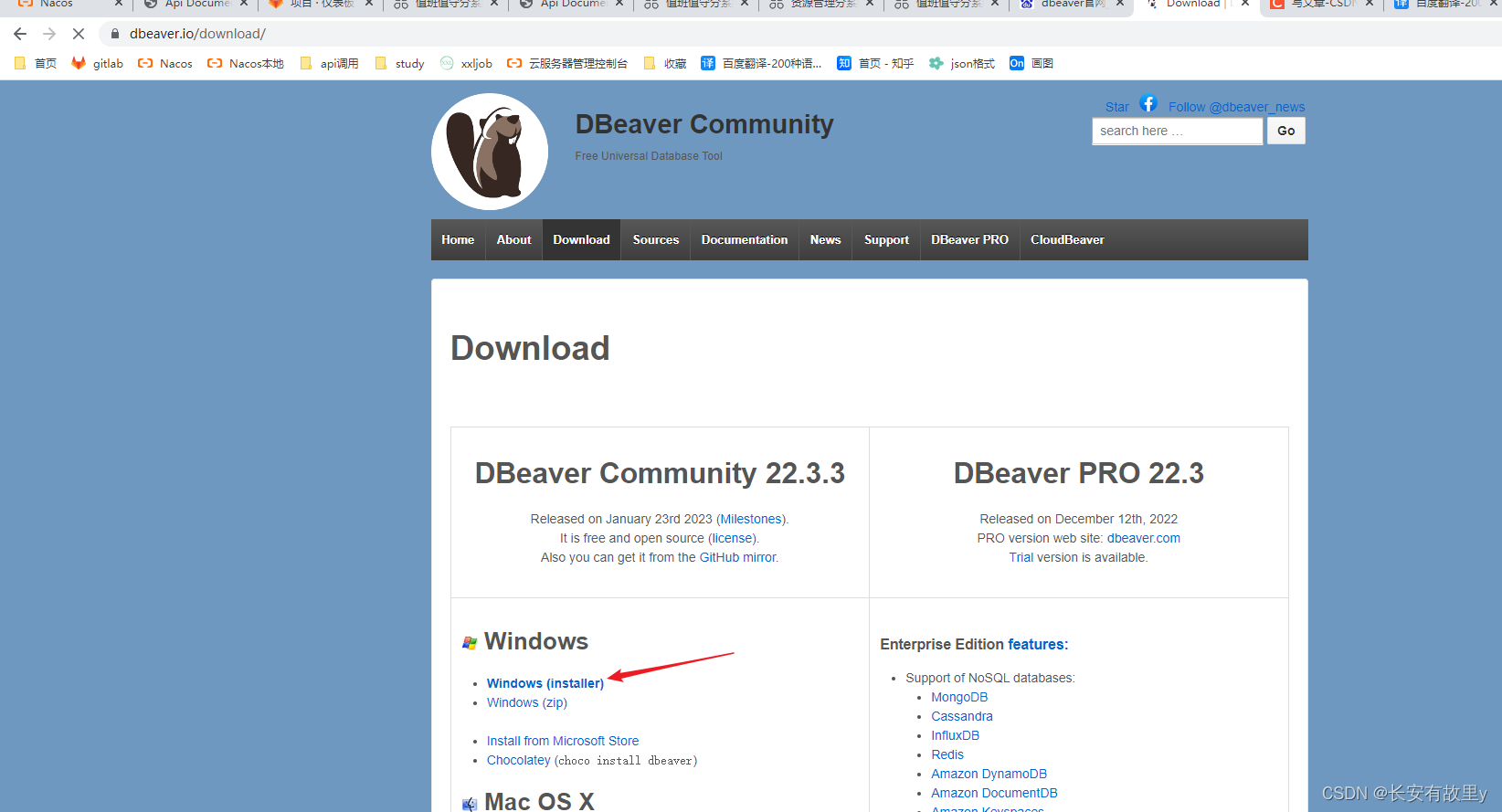
Task: Open the Nacos bookmark
Action: point(165,63)
